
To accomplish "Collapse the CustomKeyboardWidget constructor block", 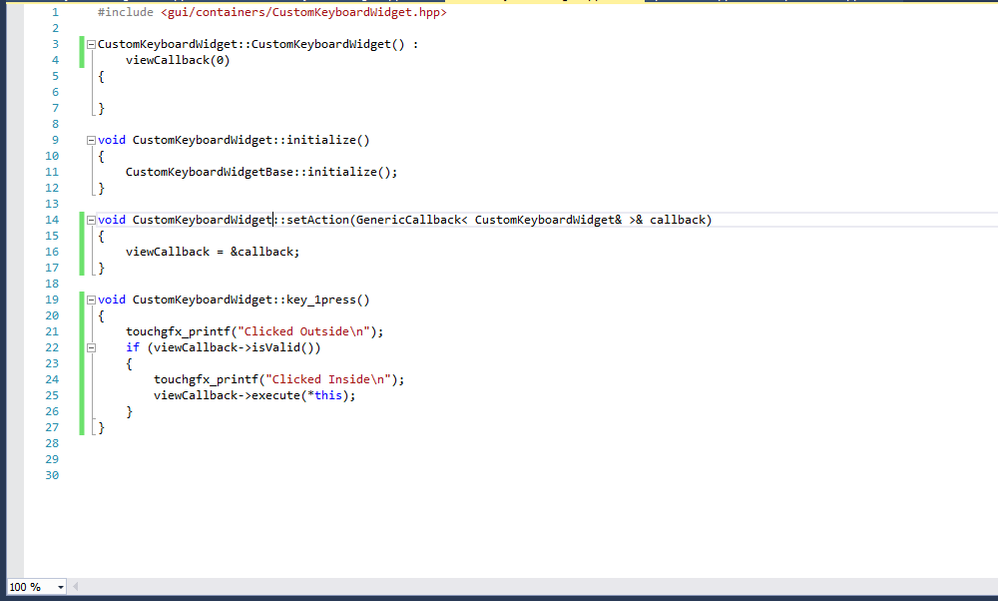I will [91, 45].
